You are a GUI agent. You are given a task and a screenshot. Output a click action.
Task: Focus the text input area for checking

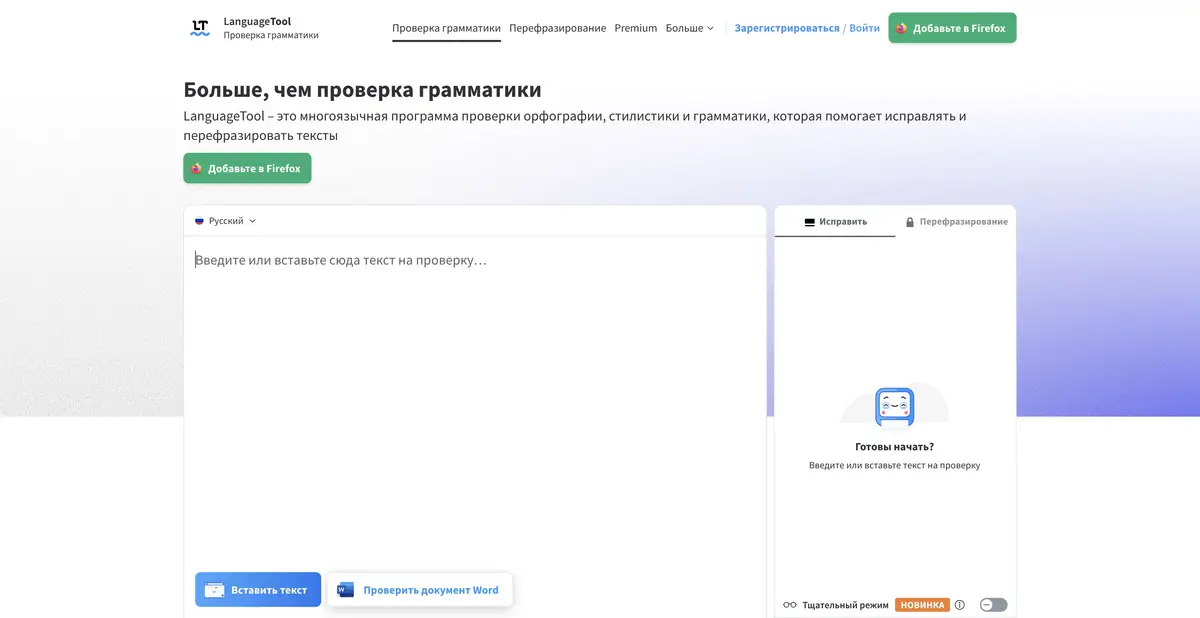[x=475, y=400]
